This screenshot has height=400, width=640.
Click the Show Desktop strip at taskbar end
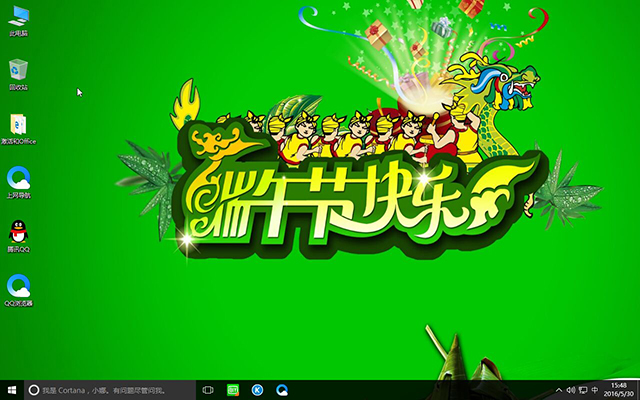click(x=638, y=390)
